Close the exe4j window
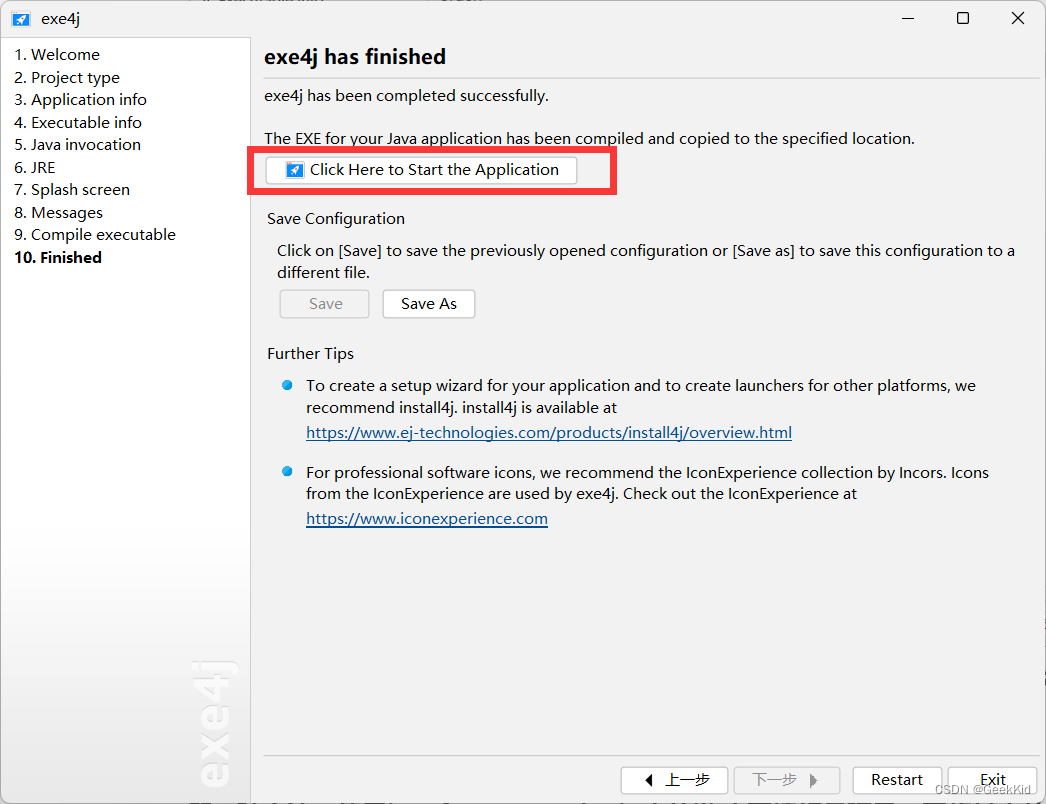The image size is (1046, 804). coord(1017,18)
